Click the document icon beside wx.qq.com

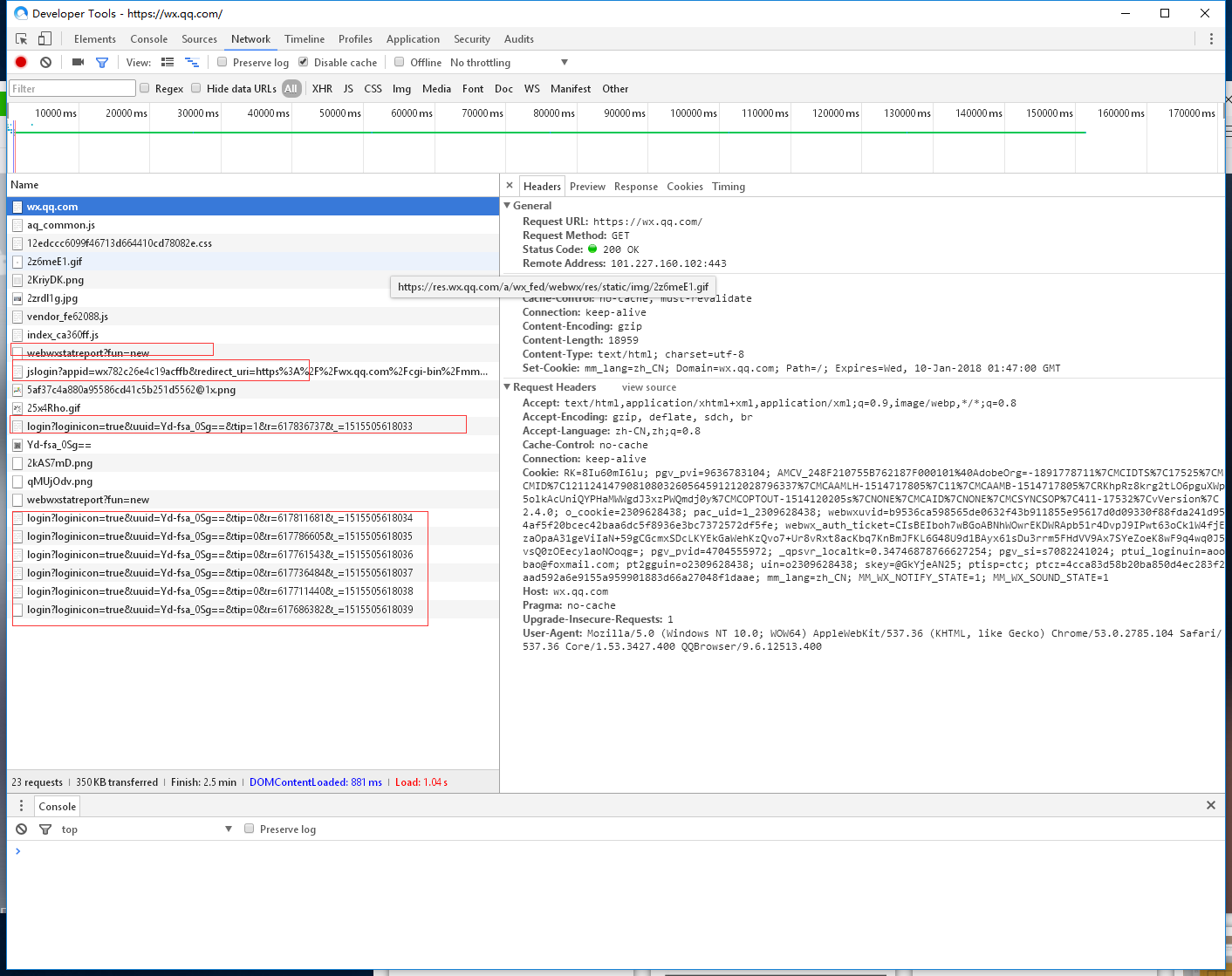17,207
